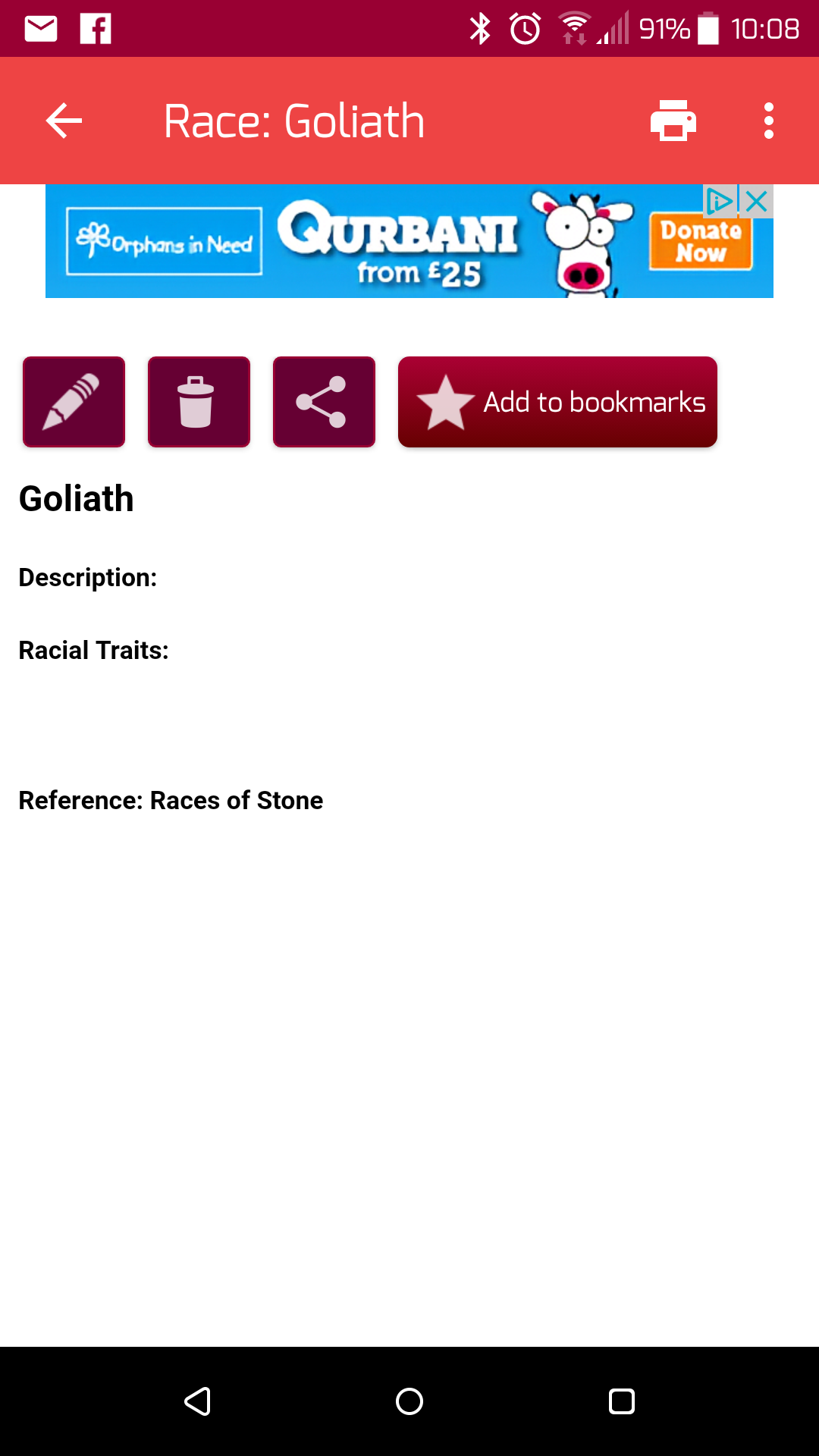
Task: Tap the Orphans in Need logo
Action: (x=165, y=242)
